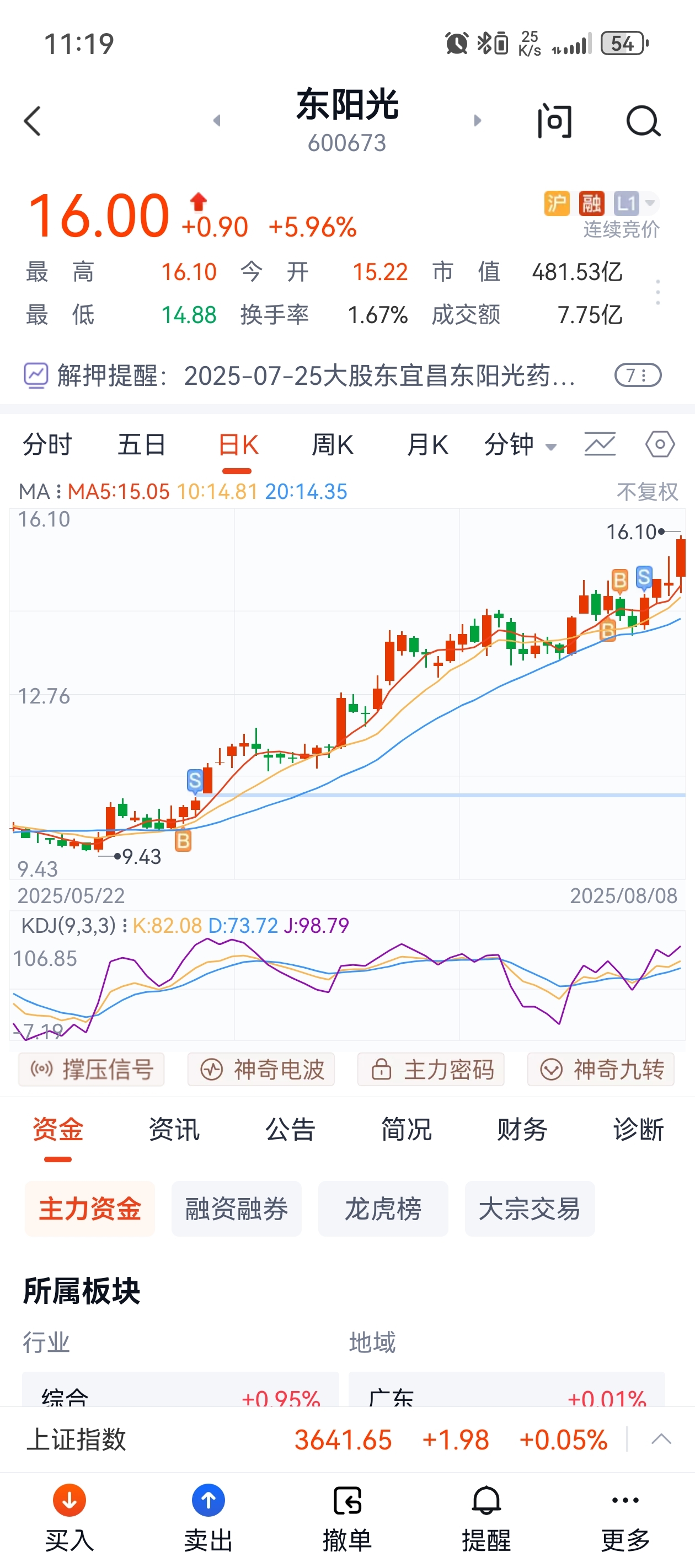Viewport: 695px width, 1568px height.
Task: Select the 资金 tab
Action: tap(58, 1130)
